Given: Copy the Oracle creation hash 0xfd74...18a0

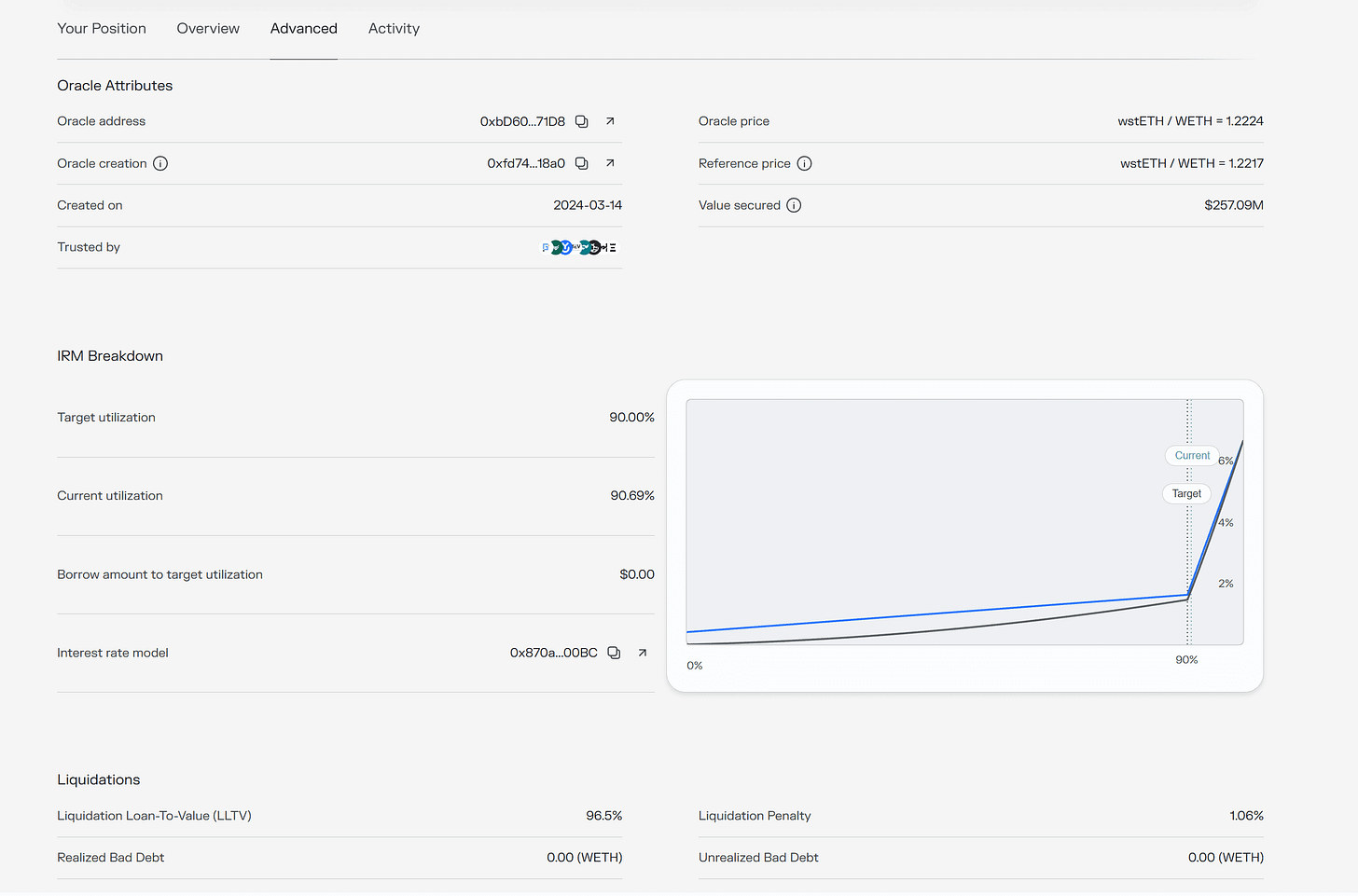Looking at the screenshot, I should 581,163.
